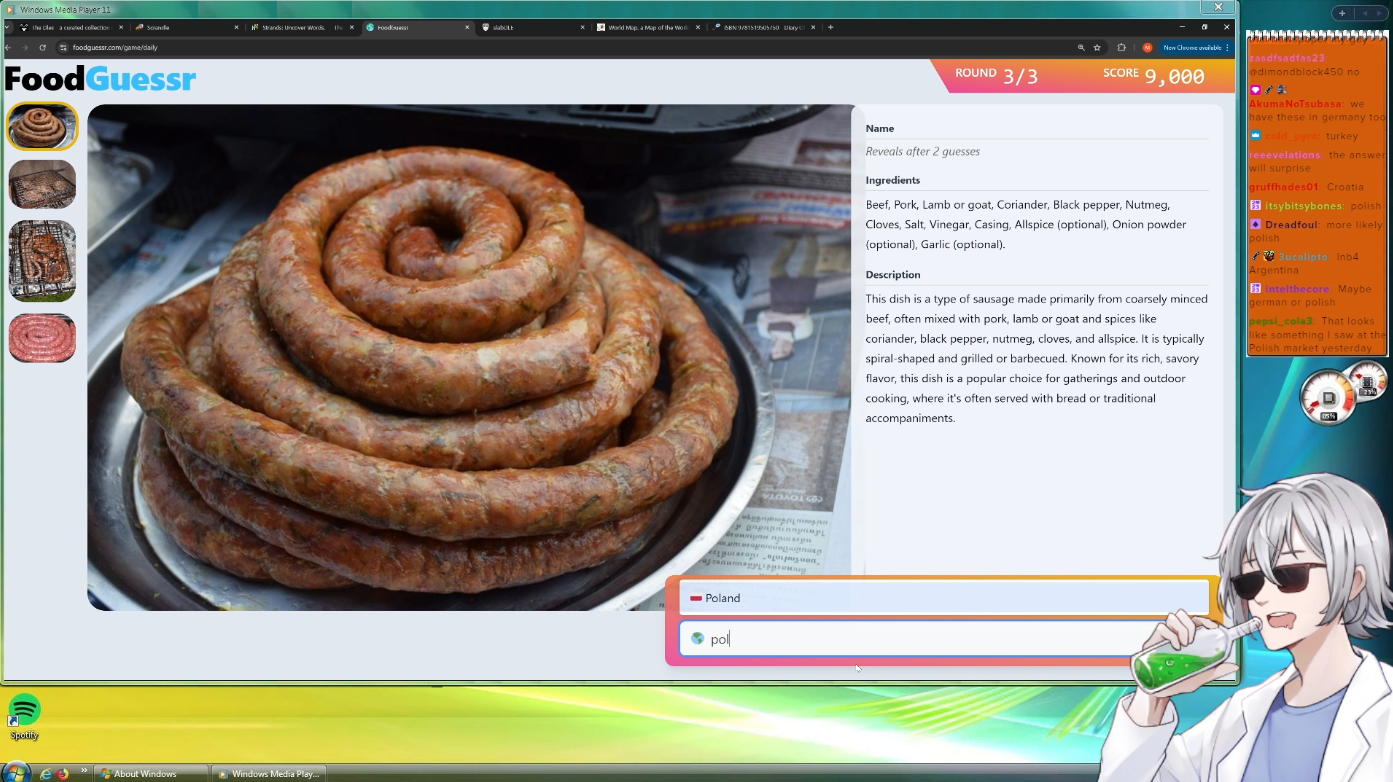Screen dimensions: 1393x782
Task: Go back using the browser back arrow
Action: tap(8, 47)
